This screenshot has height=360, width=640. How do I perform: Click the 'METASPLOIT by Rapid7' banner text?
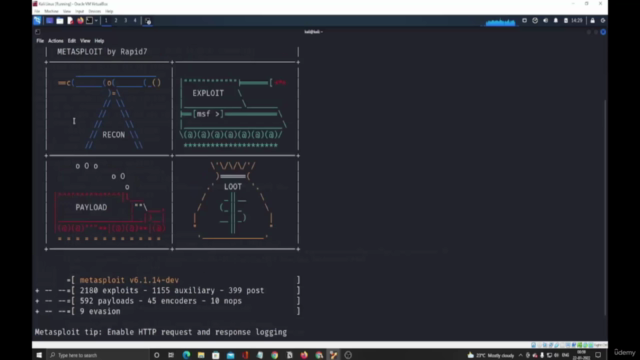pyautogui.click(x=102, y=52)
